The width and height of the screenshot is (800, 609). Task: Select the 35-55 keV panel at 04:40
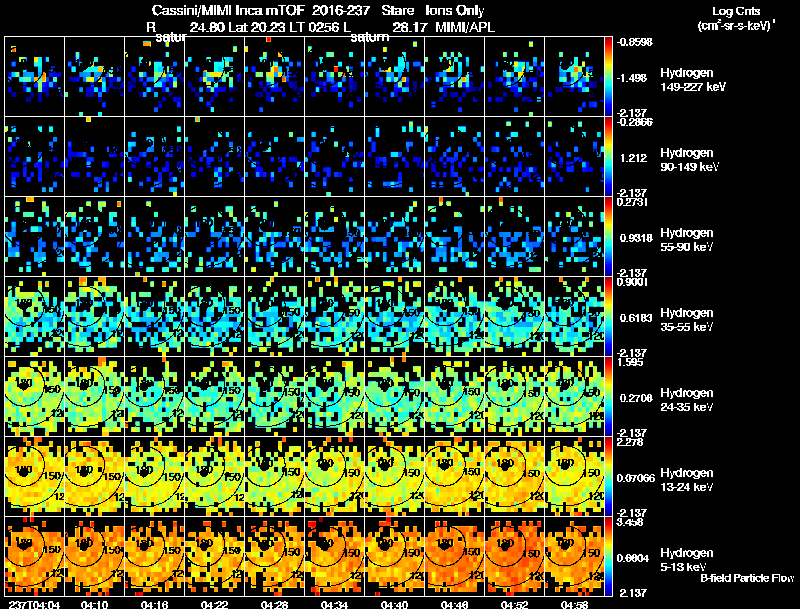pyautogui.click(x=394, y=316)
